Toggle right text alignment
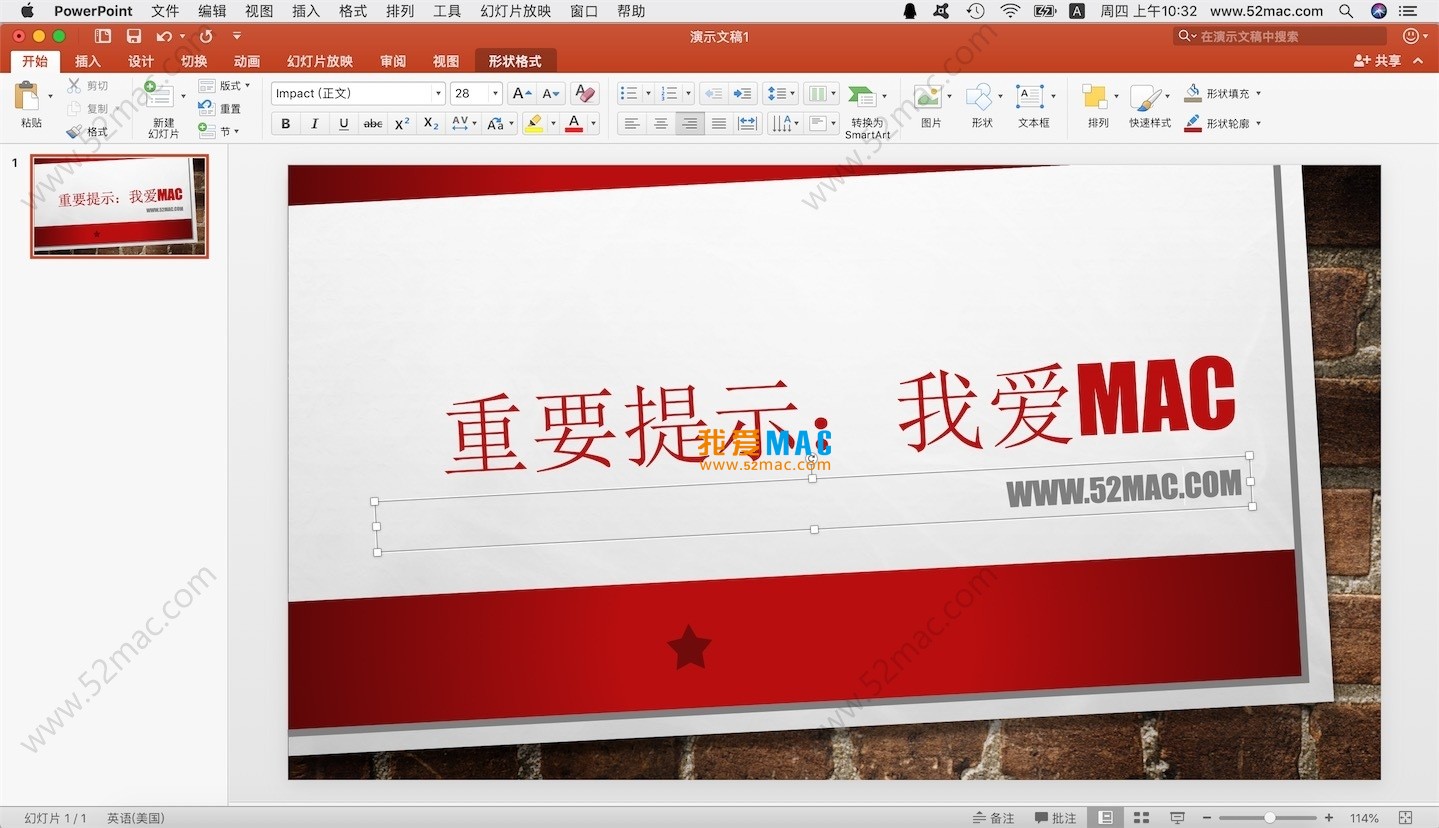Viewport: 1439px width, 828px height. point(689,124)
